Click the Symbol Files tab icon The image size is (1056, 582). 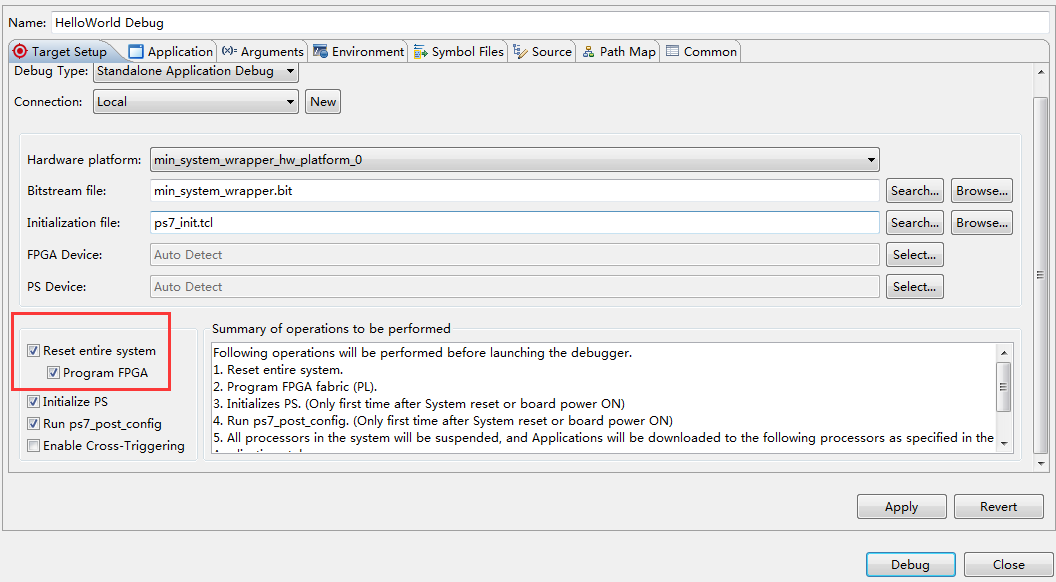pos(421,51)
